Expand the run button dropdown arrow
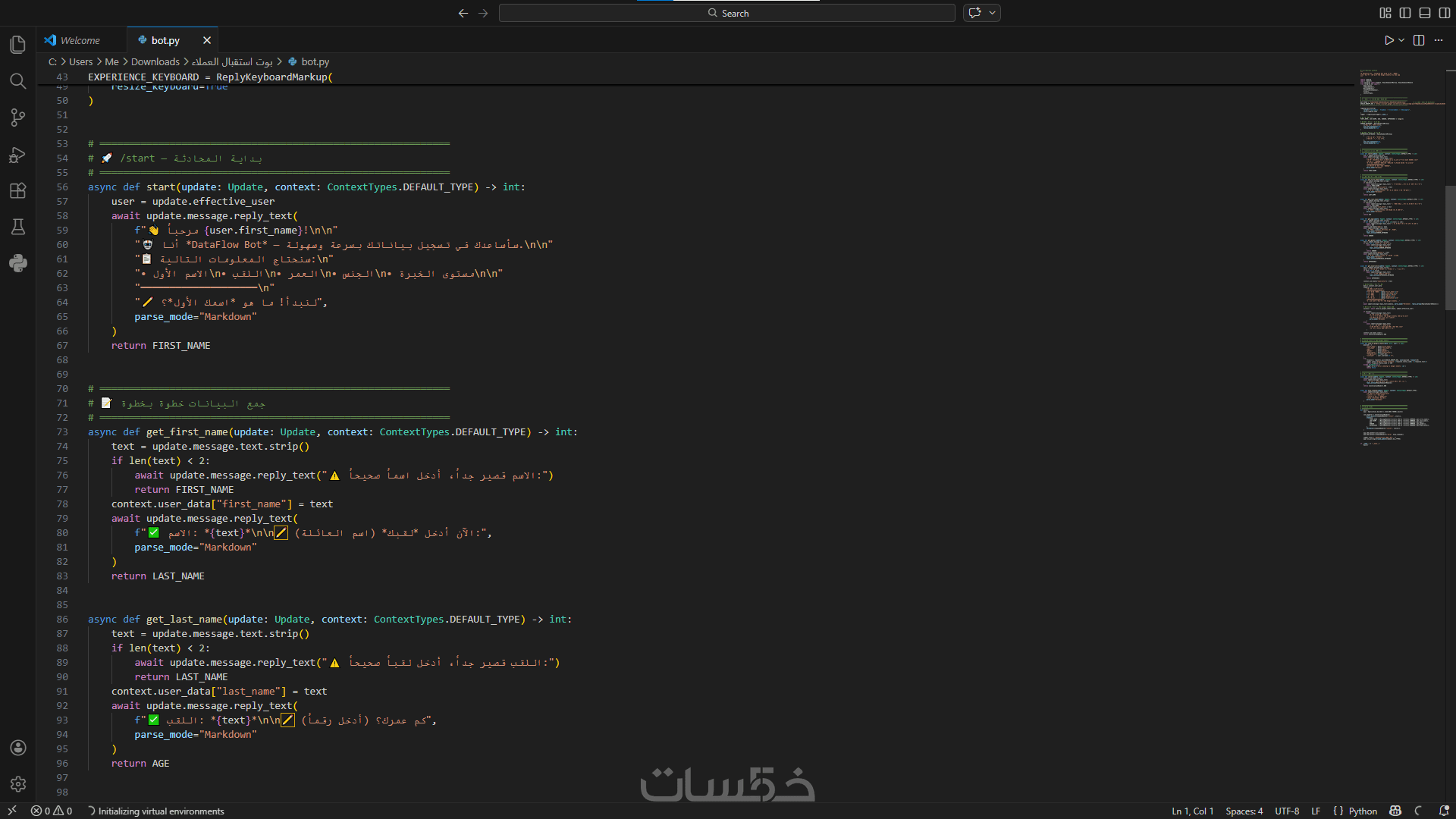 [x=1401, y=40]
